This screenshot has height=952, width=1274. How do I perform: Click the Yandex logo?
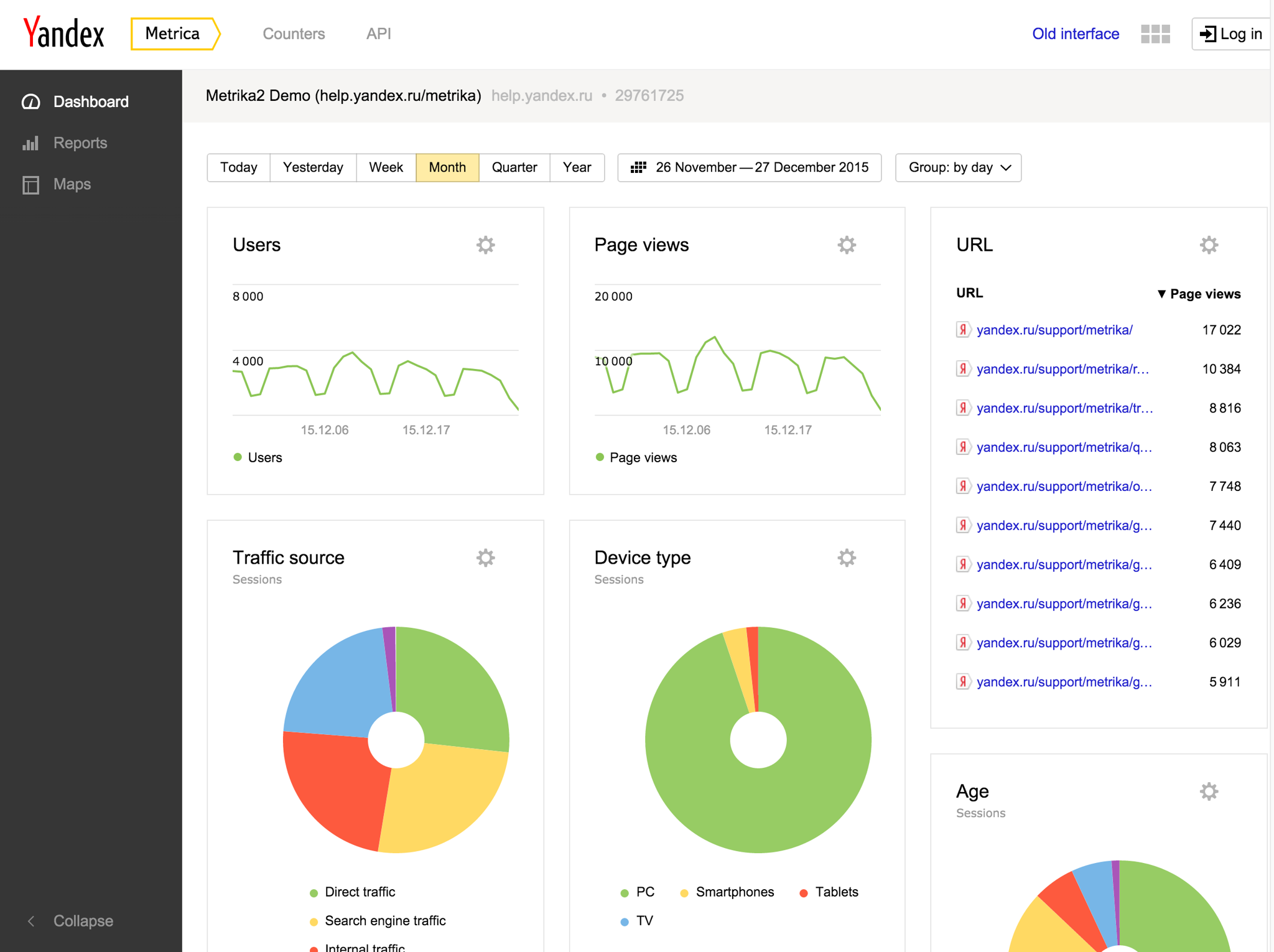(x=63, y=33)
